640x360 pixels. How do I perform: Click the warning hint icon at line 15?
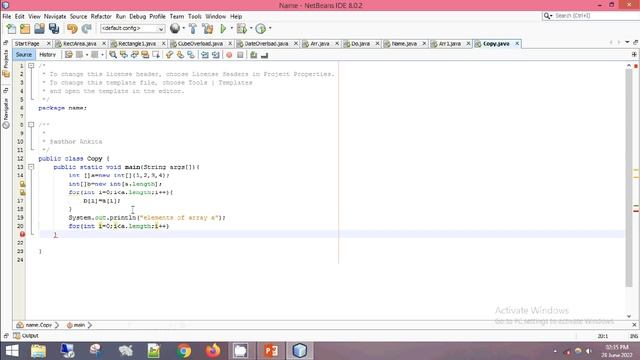pos(22,184)
